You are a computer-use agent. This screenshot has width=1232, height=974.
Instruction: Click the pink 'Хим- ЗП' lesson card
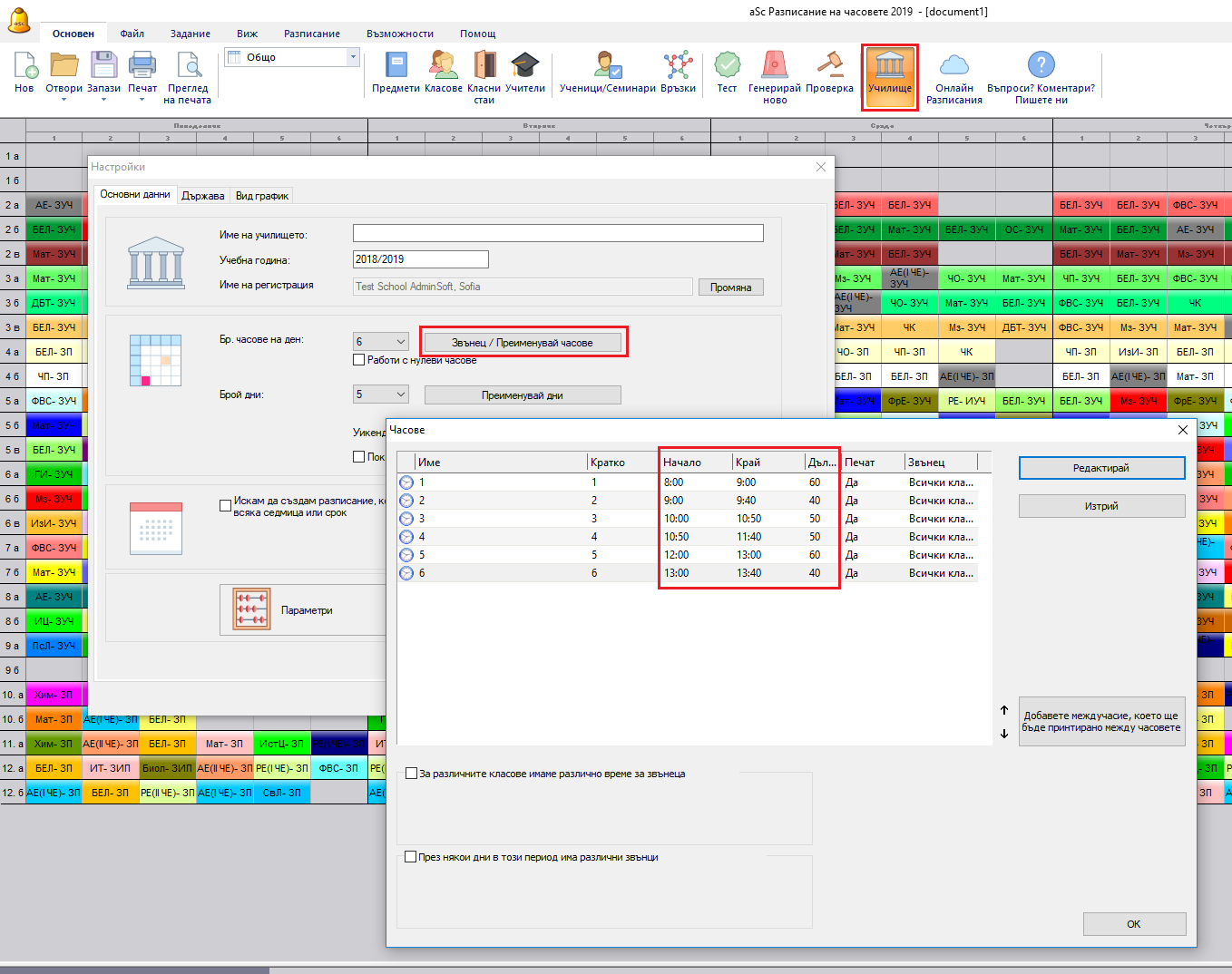[54, 695]
